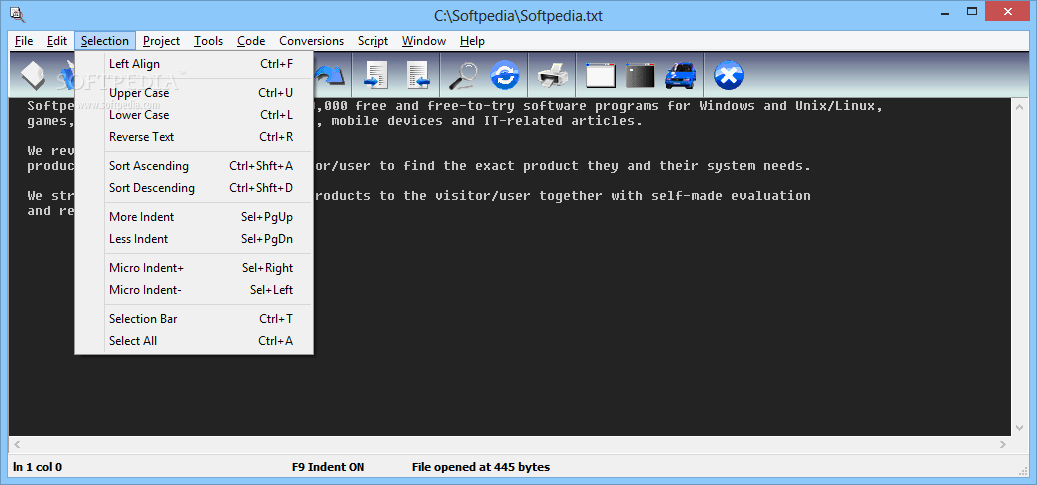Viewport: 1037px width, 485px height.
Task: Select Reverse Text menu entry
Action: click(x=194, y=137)
